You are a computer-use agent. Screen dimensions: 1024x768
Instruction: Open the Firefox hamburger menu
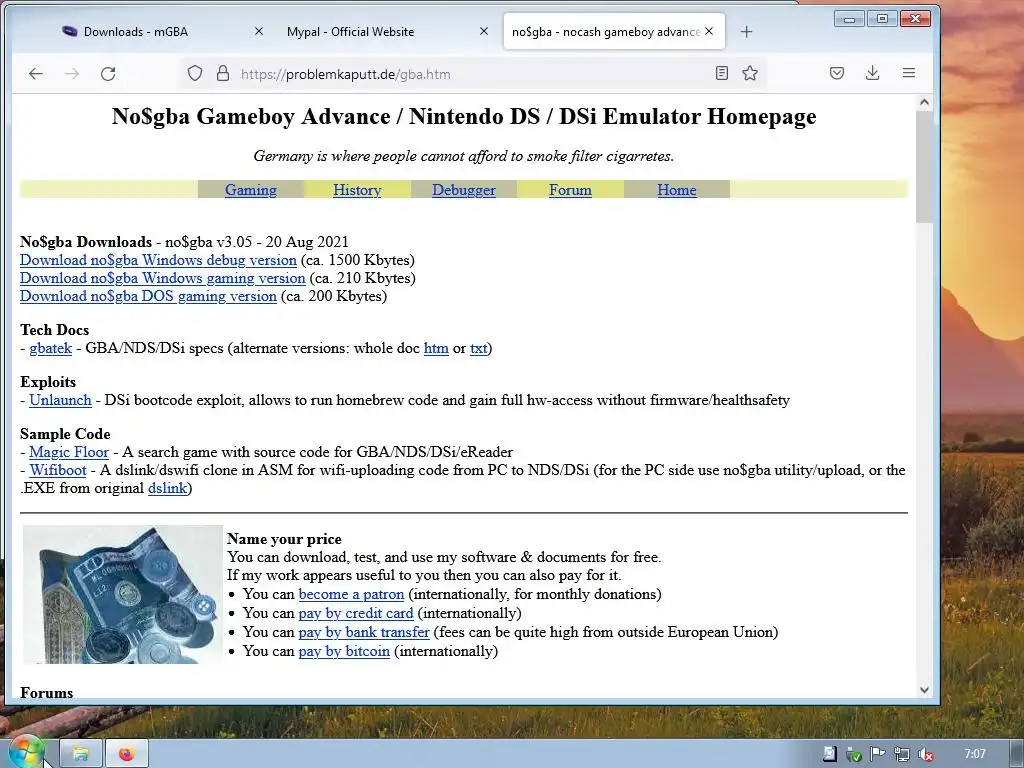(908, 73)
